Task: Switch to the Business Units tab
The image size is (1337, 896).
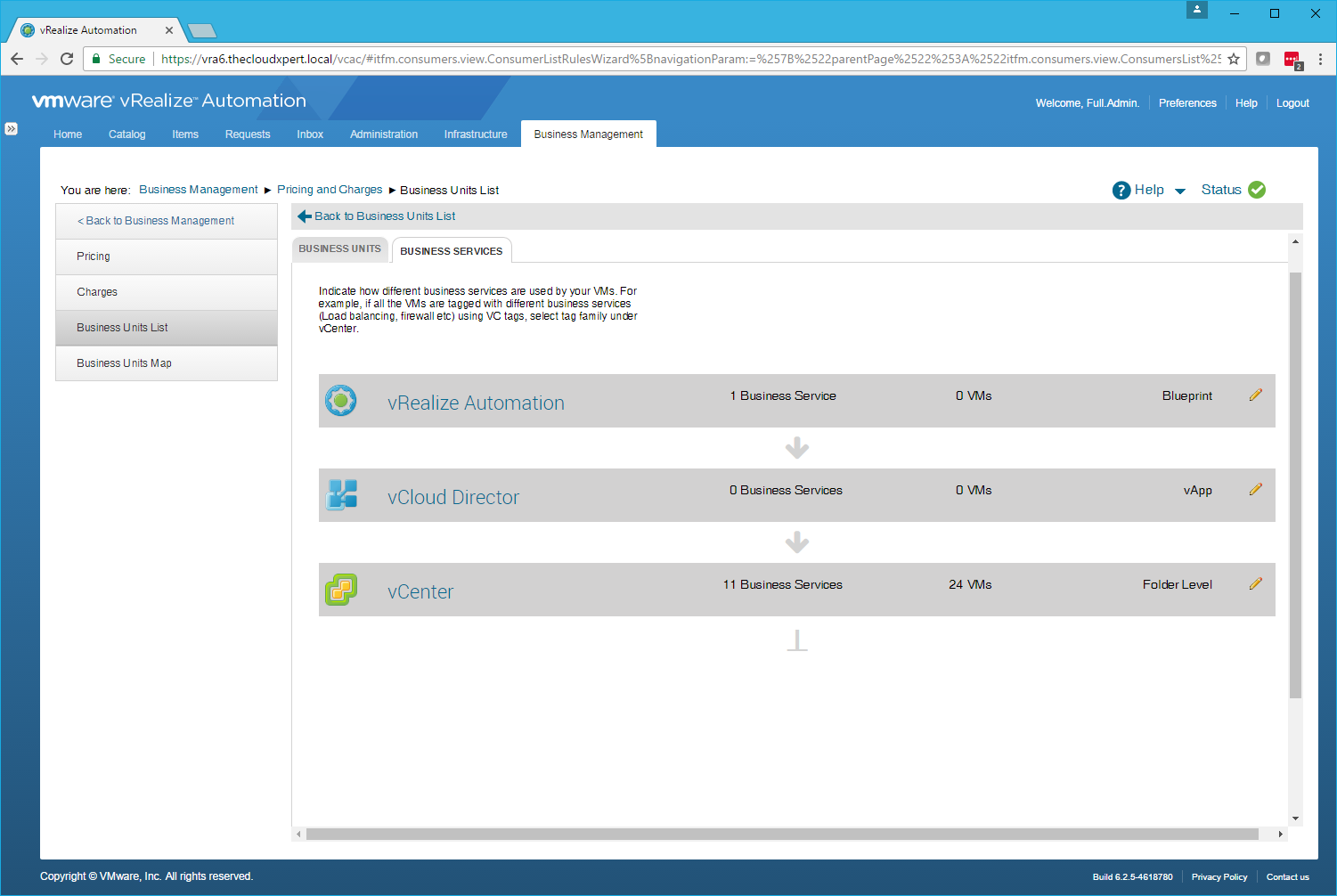Action: [339, 249]
